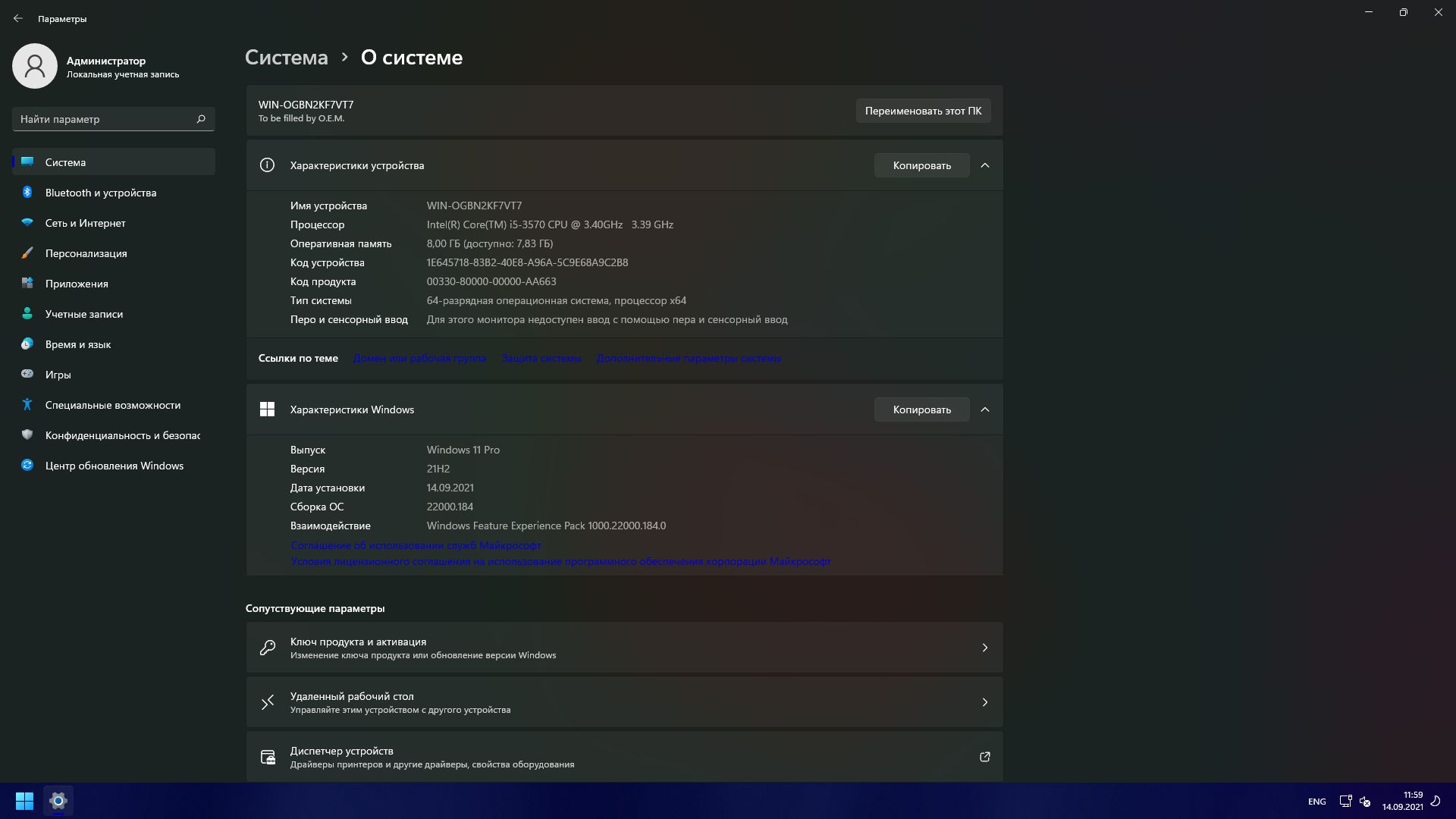Open the Microsoft software license terms link
1456x819 pixels.
tap(560, 561)
